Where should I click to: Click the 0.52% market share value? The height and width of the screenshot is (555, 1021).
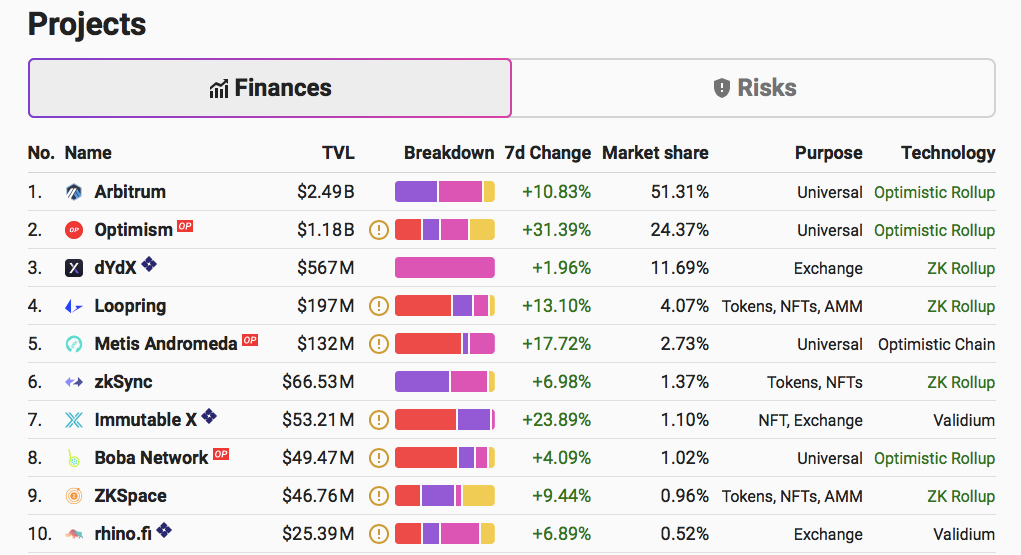[684, 534]
